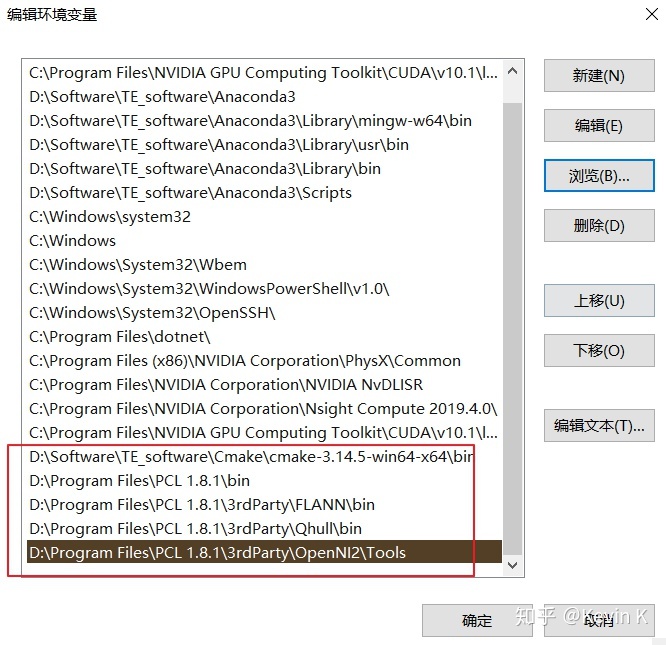This screenshot has height=645, width=666.
Task: Select the Anaconda3\Library\bin entry
Action: pos(264,169)
